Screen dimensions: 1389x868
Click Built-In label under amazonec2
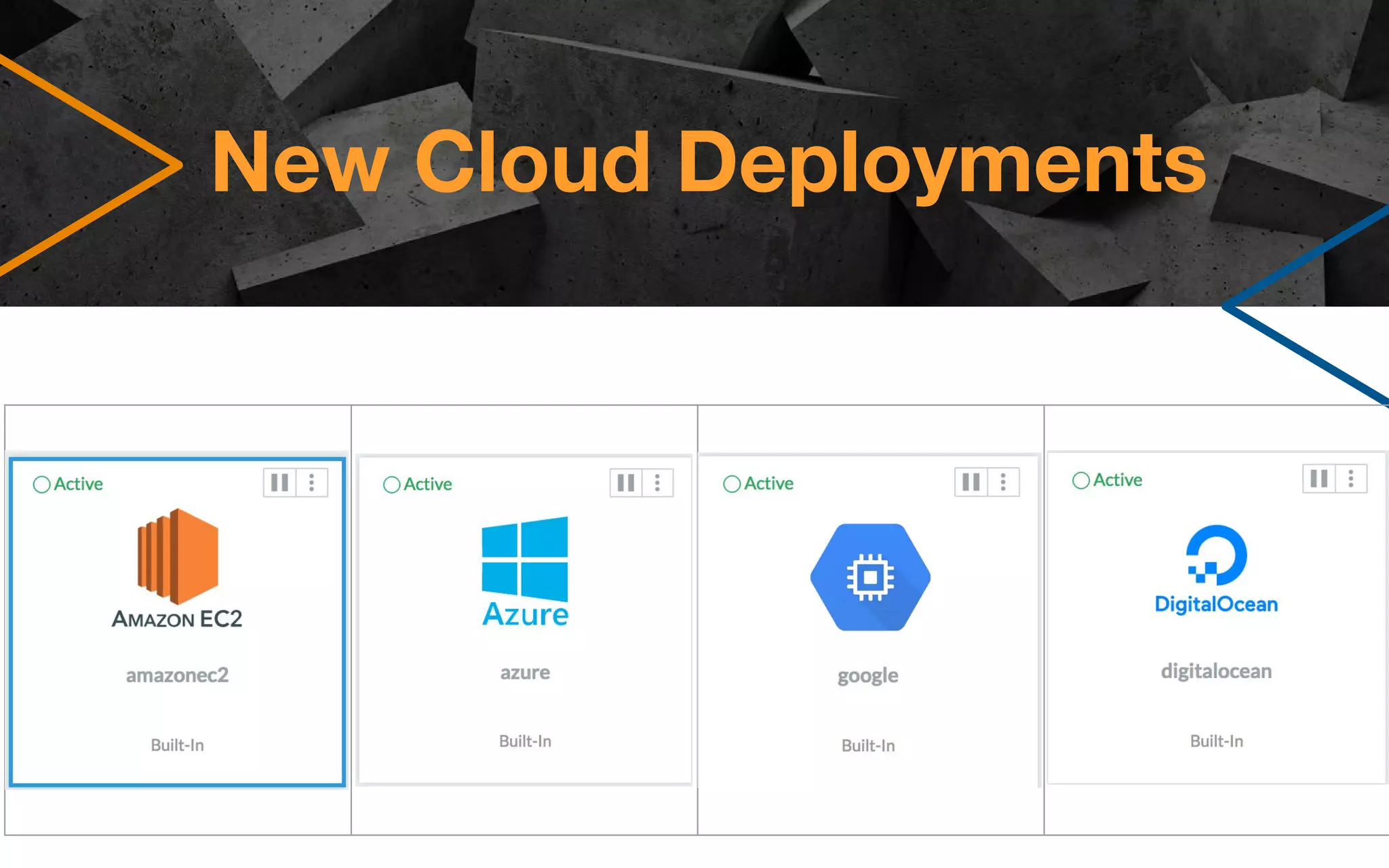click(177, 745)
